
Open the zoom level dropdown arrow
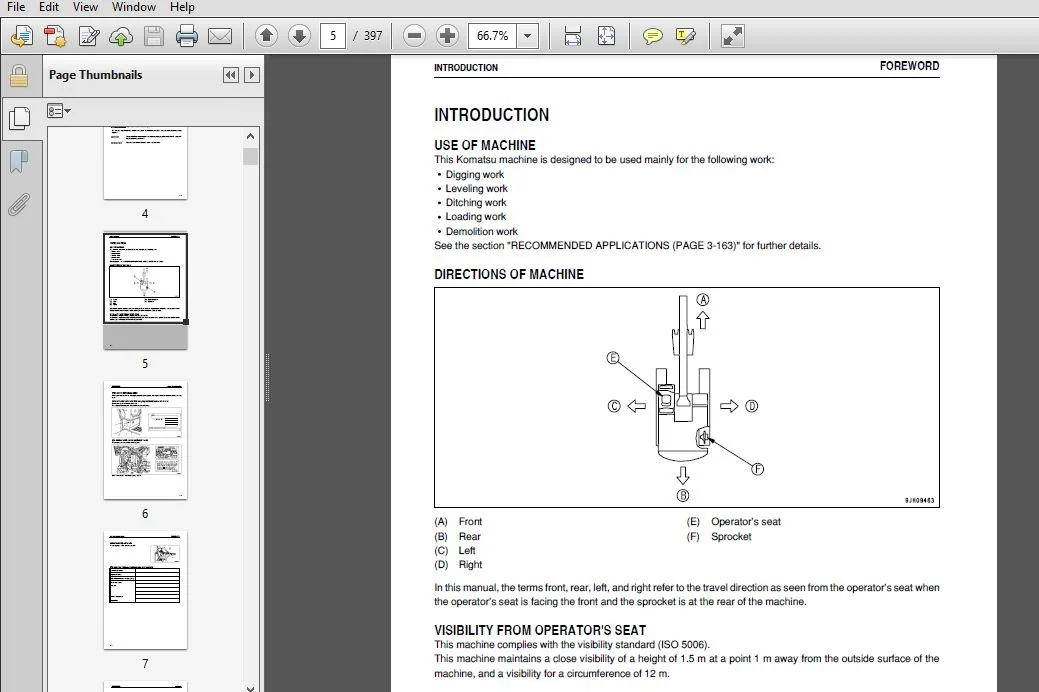[x=527, y=35]
